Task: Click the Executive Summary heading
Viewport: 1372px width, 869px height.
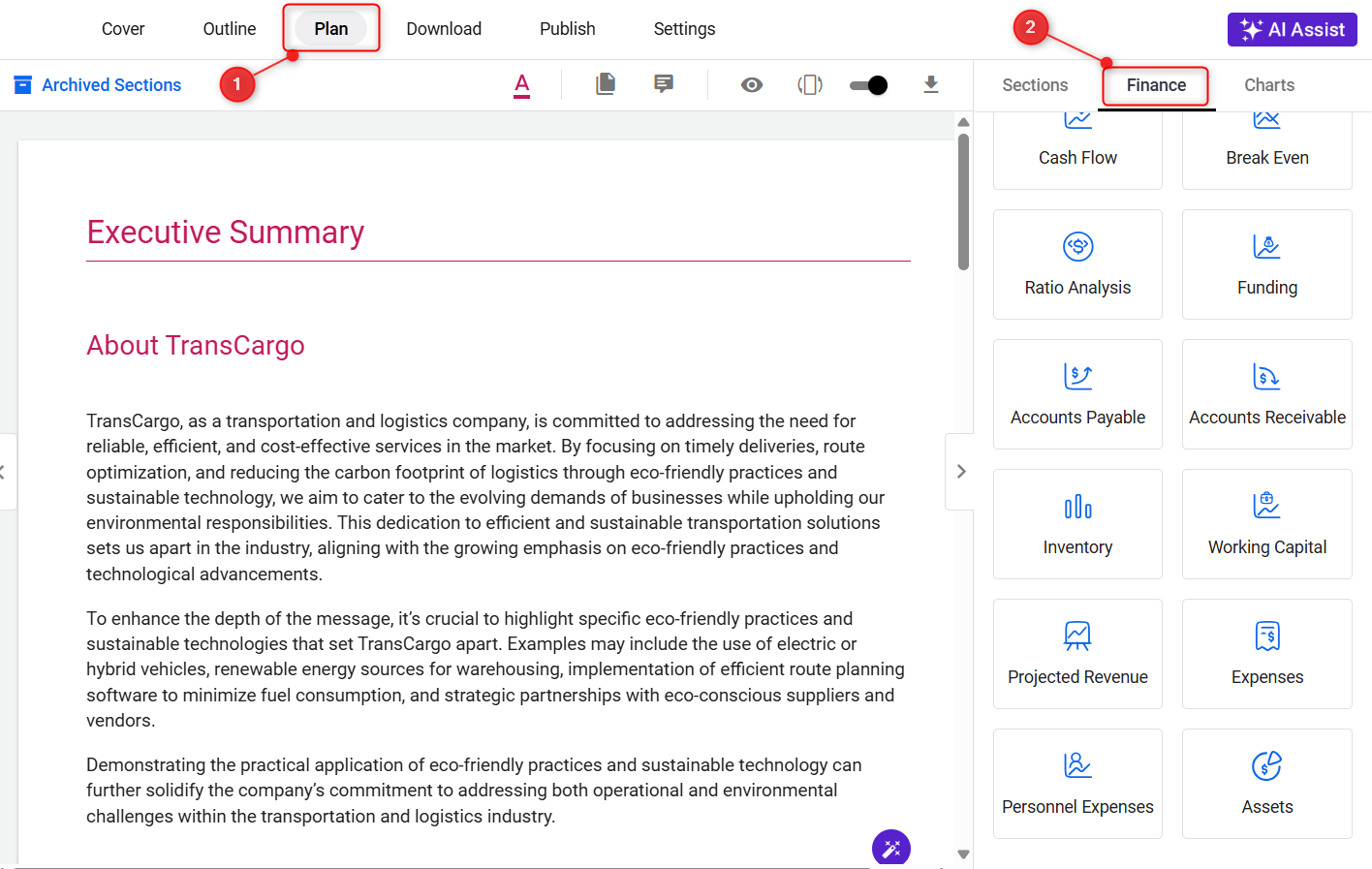Action: tap(226, 233)
